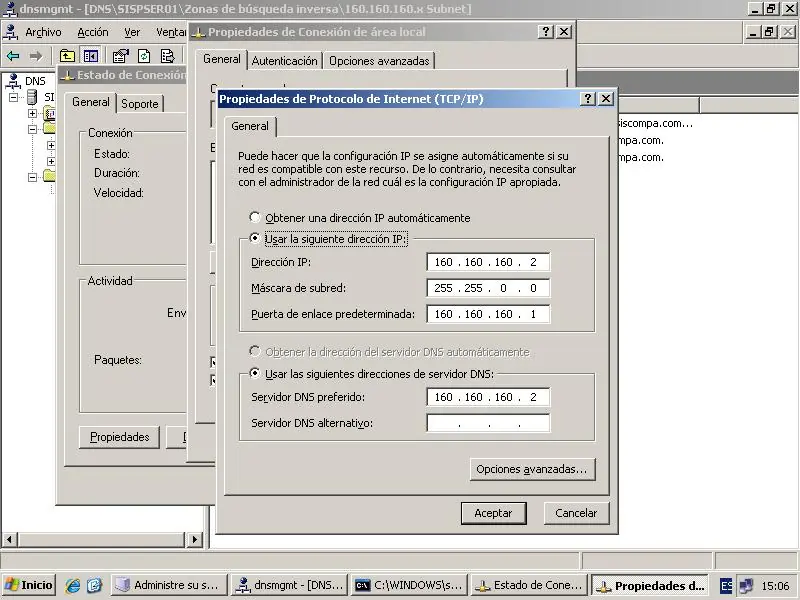Viewport: 800px width, 600px height.
Task: Click the empty Servidor DNS alternativo field
Action: 488,423
